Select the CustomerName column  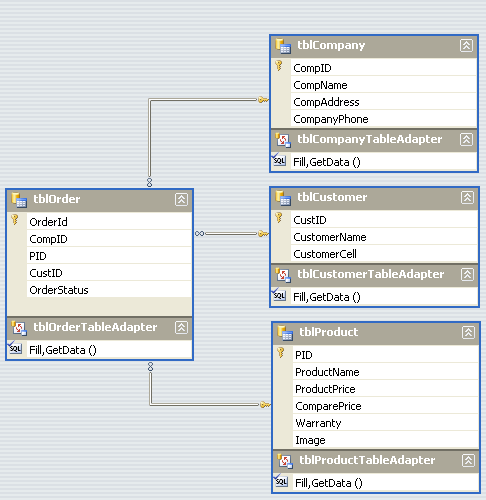pos(384,237)
